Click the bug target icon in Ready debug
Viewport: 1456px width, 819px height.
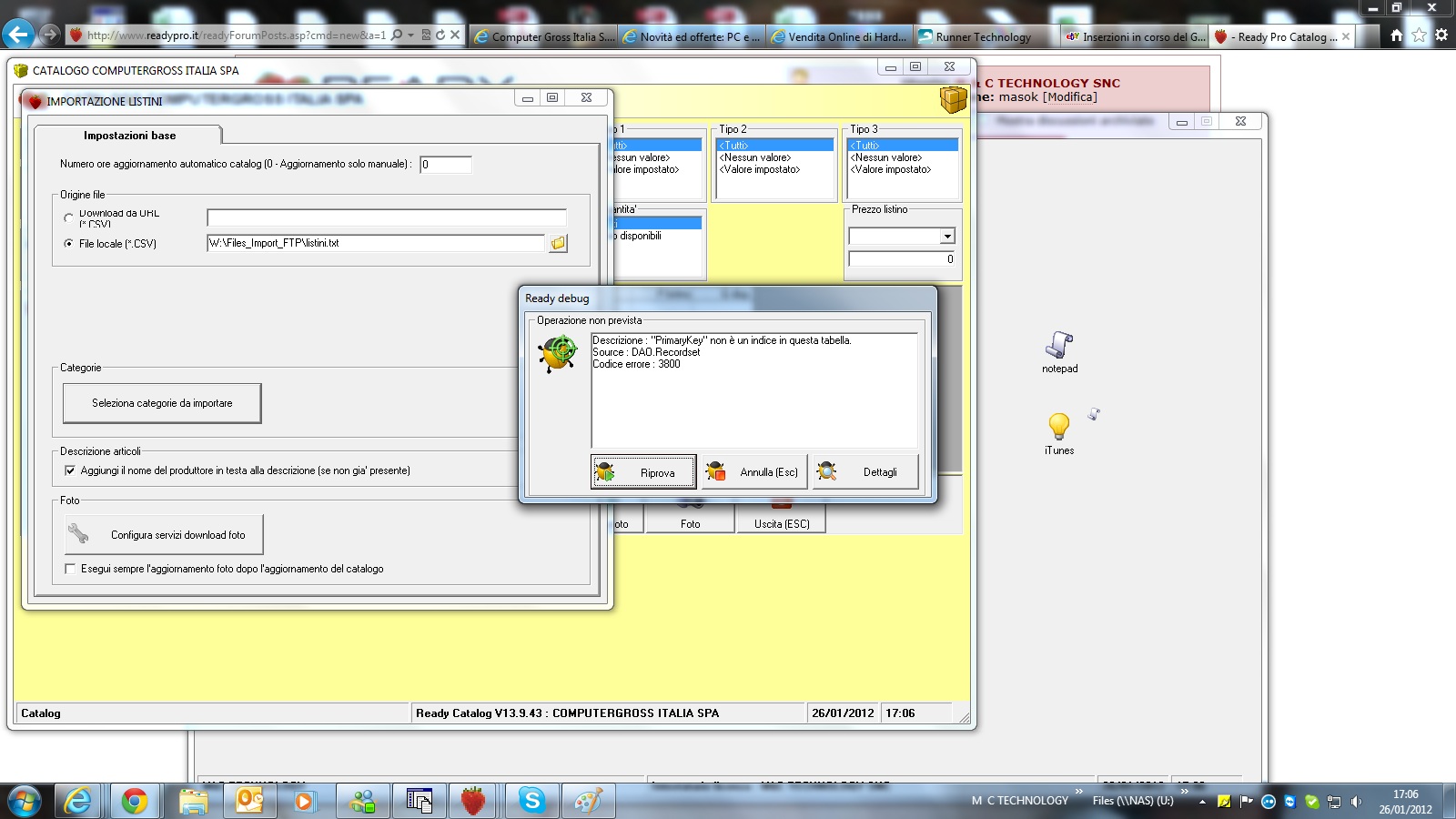point(558,353)
